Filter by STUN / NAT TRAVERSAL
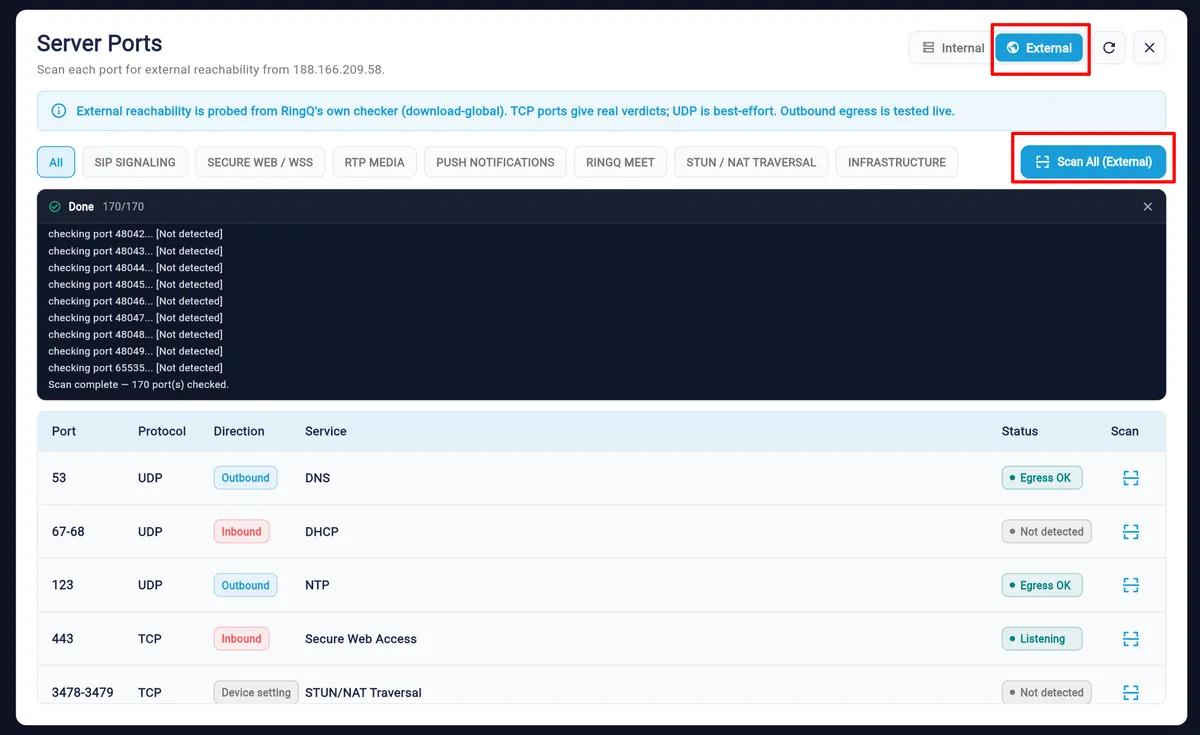 (751, 162)
